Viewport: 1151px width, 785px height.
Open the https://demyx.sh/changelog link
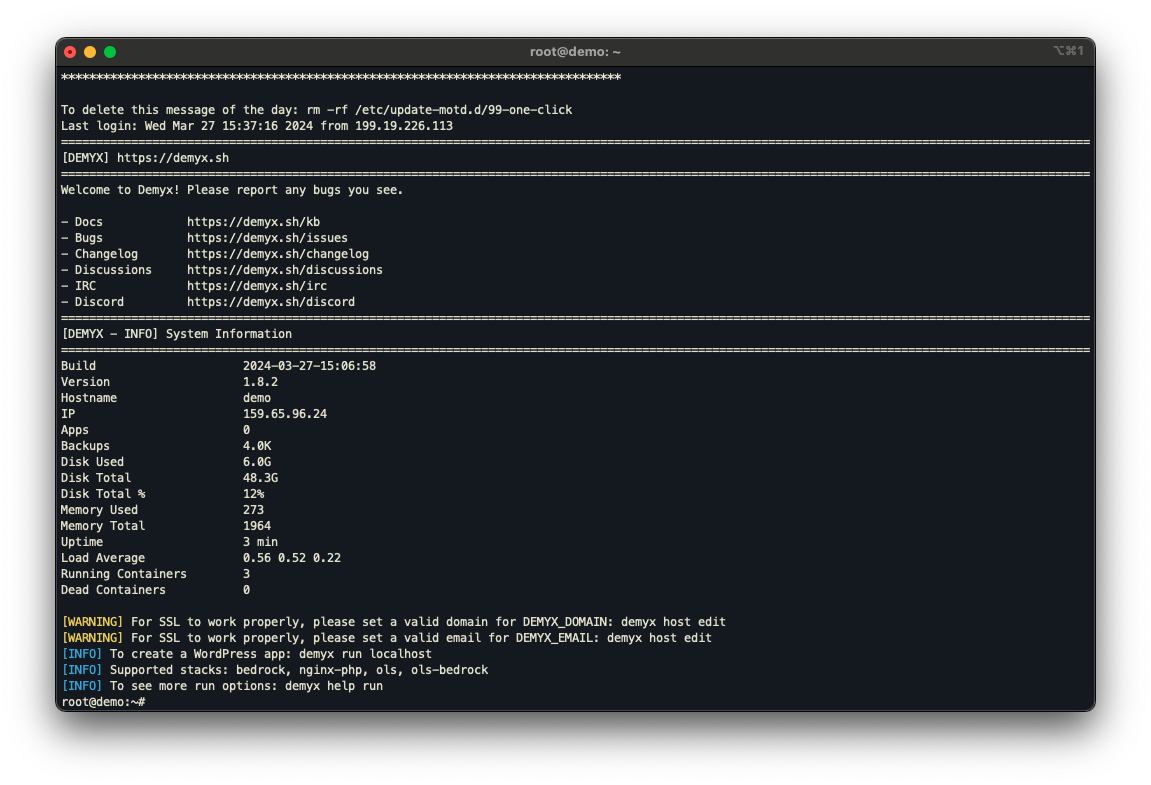[x=277, y=254]
